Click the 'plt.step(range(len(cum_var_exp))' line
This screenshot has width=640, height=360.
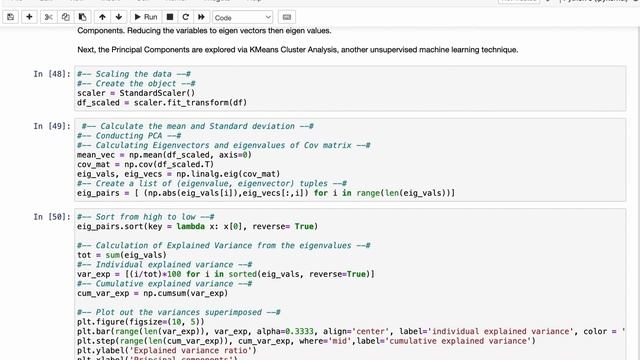306,341
